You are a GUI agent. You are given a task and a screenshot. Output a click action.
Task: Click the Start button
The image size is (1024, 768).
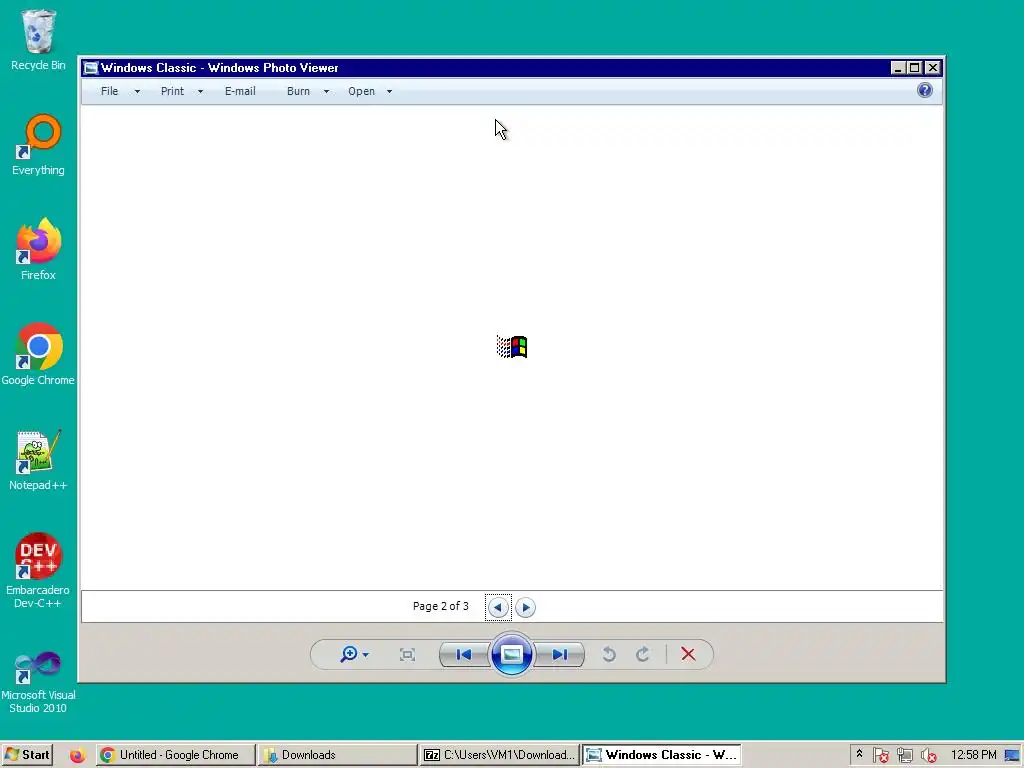27,755
